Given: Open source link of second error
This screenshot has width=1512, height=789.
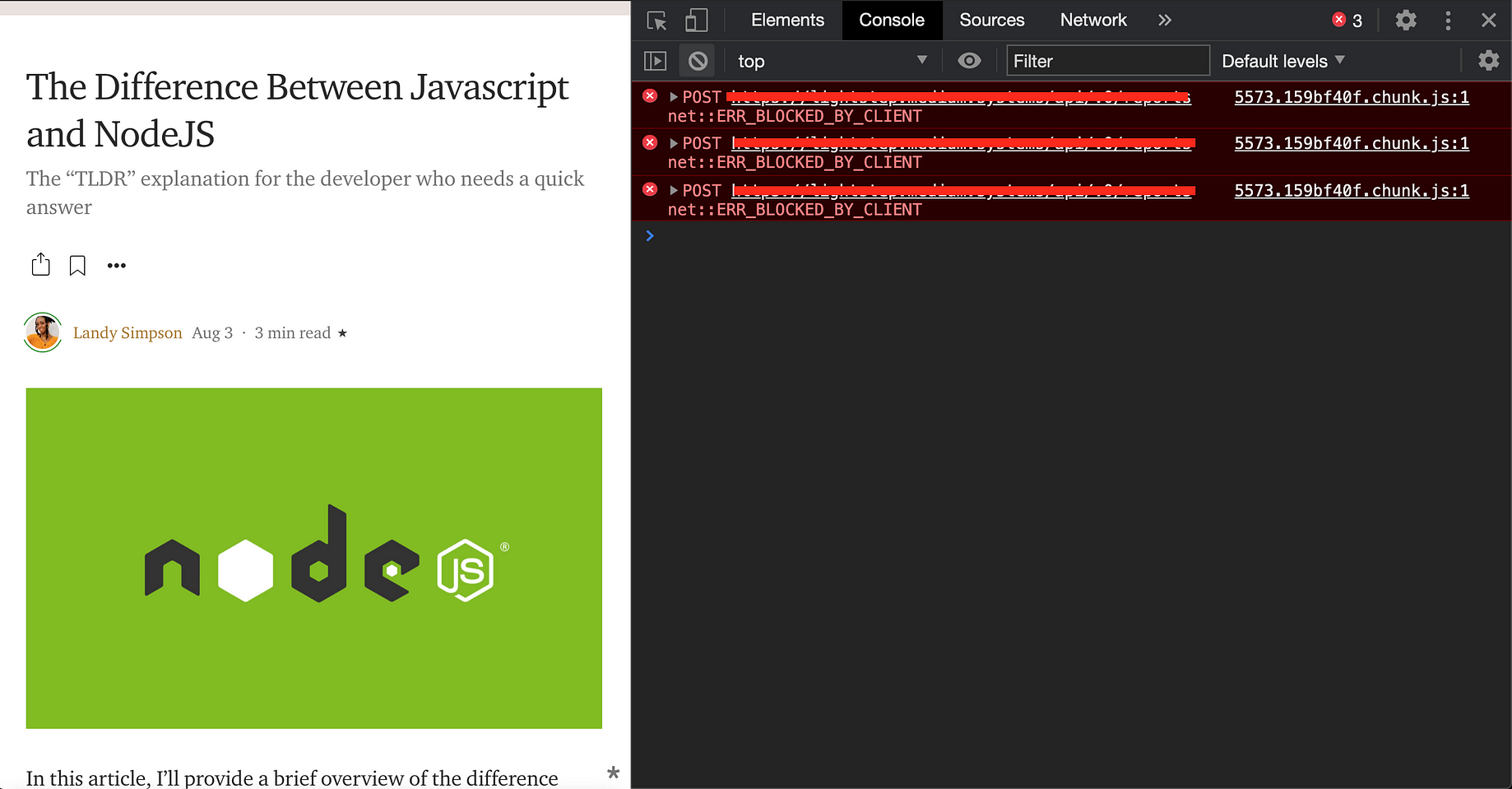Looking at the screenshot, I should click(x=1352, y=143).
